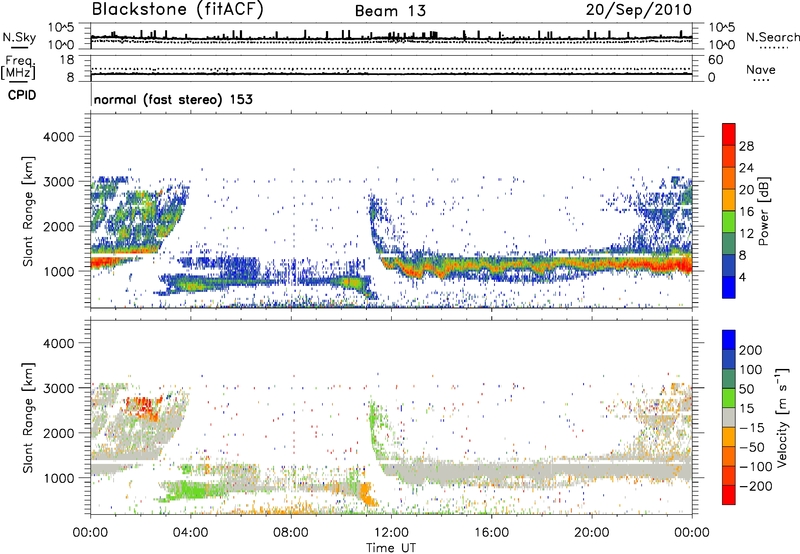This screenshot has height=554, width=800.
Task: Click the "24" power scale value
Action: (746, 168)
